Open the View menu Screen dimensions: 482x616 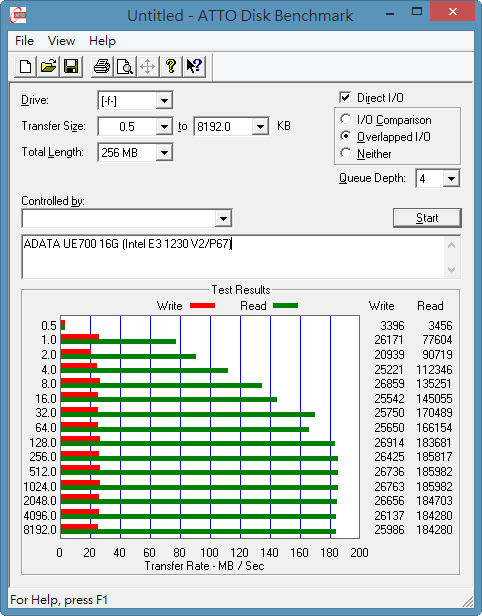[61, 41]
